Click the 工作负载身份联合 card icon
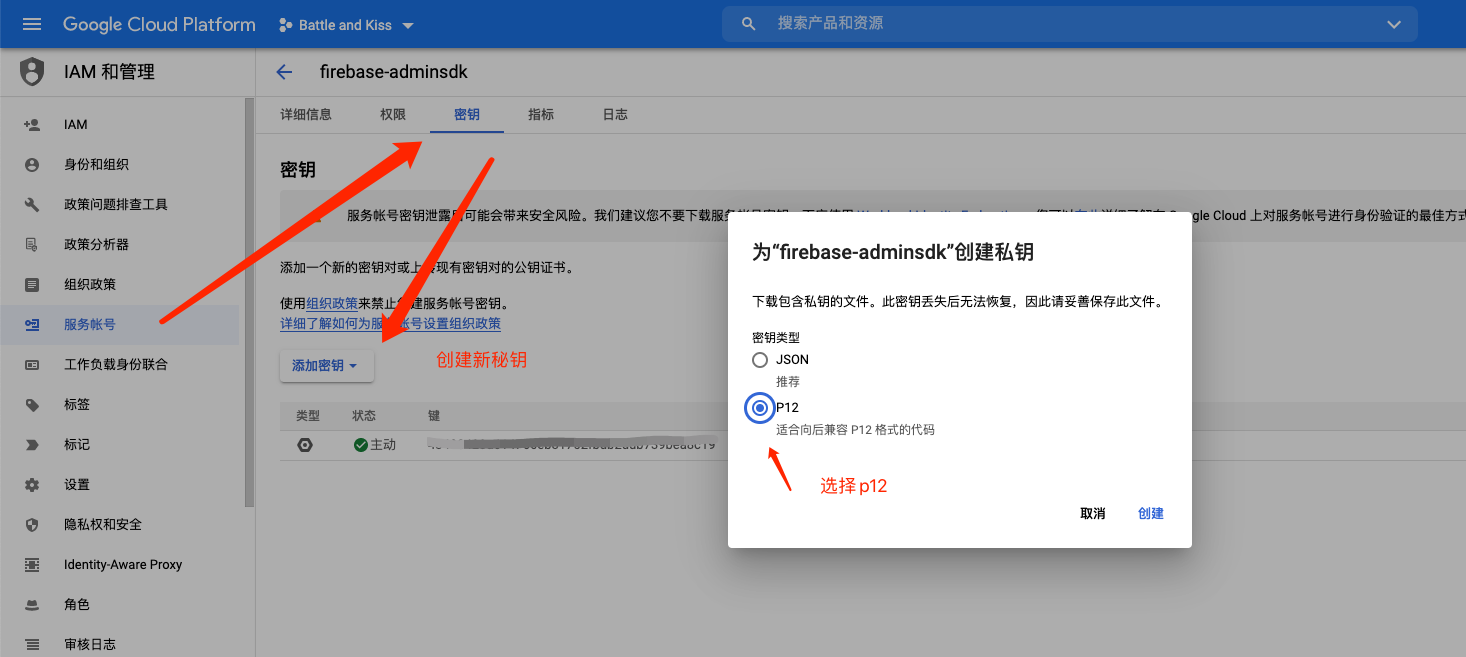This screenshot has width=1466, height=657. [32, 365]
